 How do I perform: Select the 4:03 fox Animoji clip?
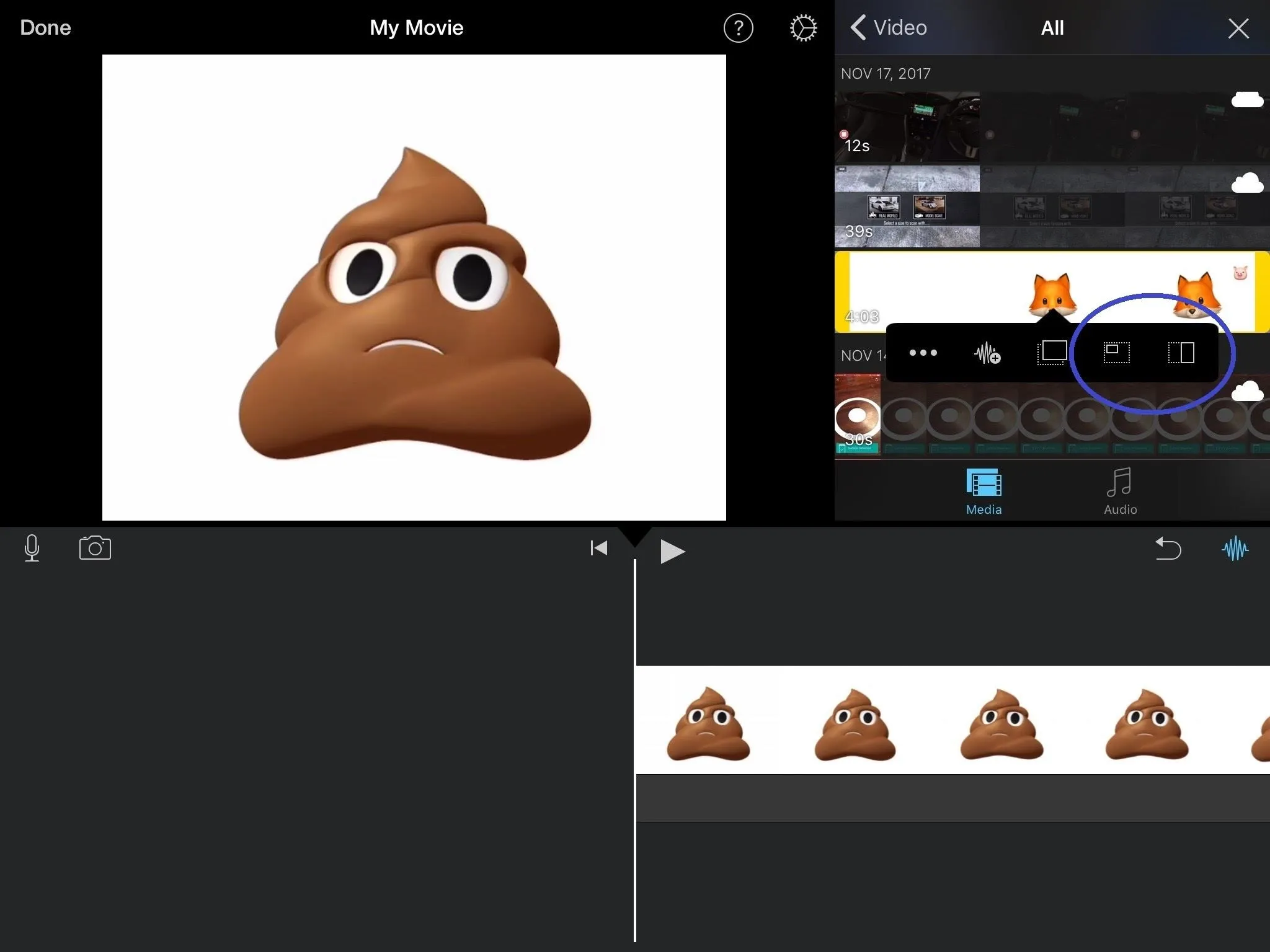1052,291
